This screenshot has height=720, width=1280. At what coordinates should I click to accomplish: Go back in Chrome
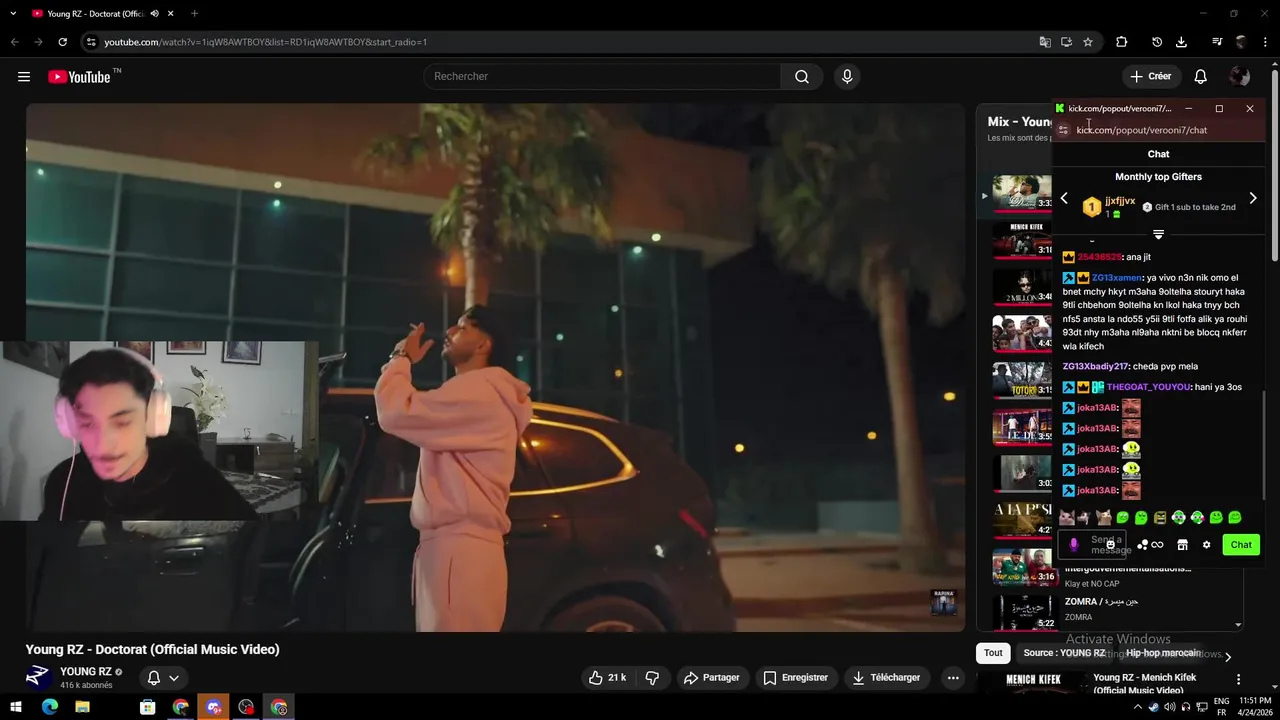14,42
